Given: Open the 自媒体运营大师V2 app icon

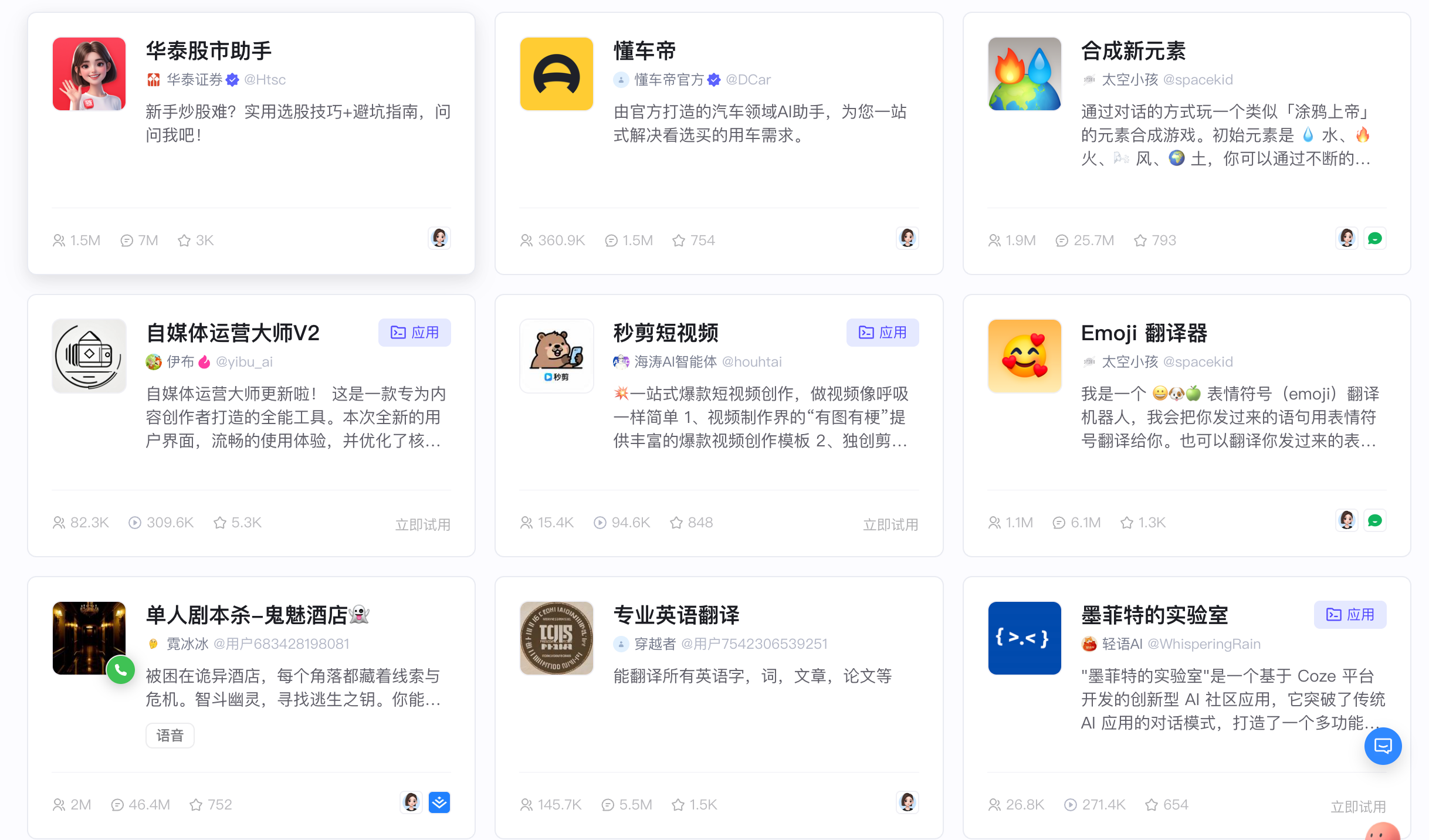Looking at the screenshot, I should pos(89,356).
